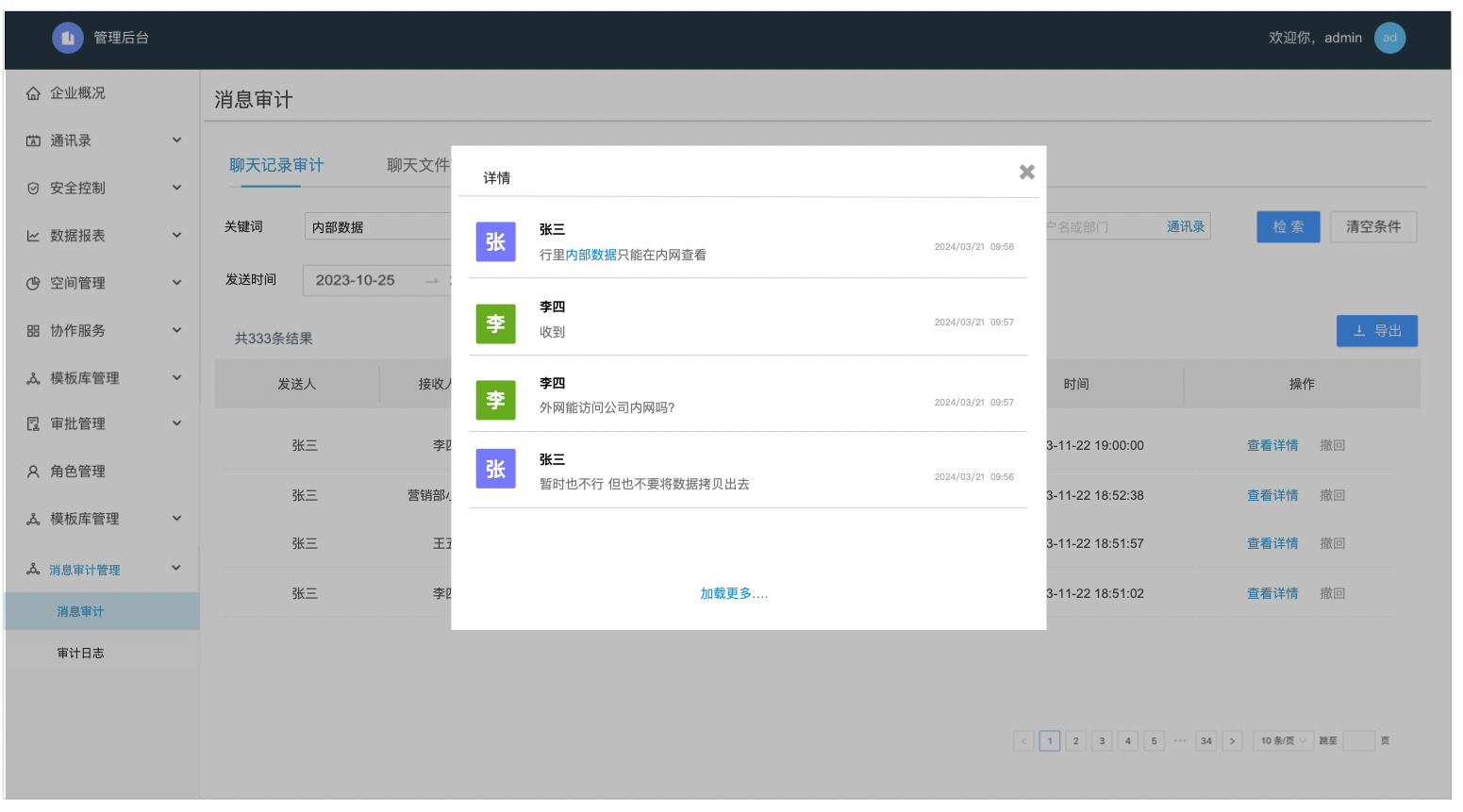Click the 管理后台 logo icon
The height and width of the screenshot is (812, 1463).
click(68, 38)
